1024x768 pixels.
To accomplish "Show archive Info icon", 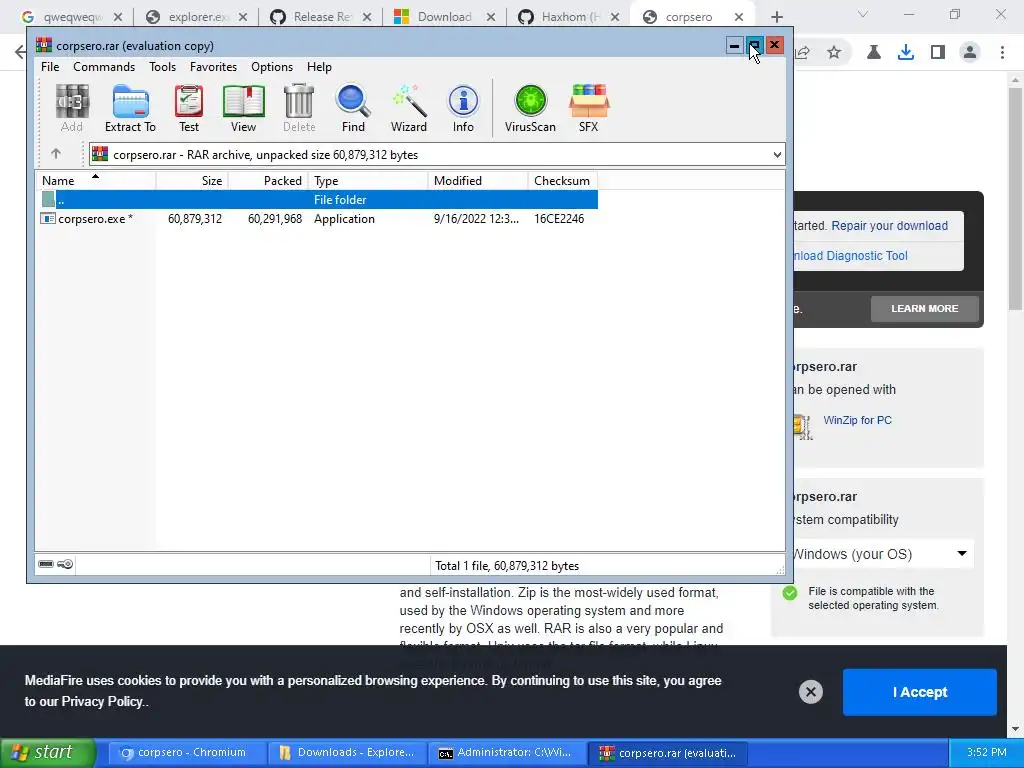I will click(463, 108).
